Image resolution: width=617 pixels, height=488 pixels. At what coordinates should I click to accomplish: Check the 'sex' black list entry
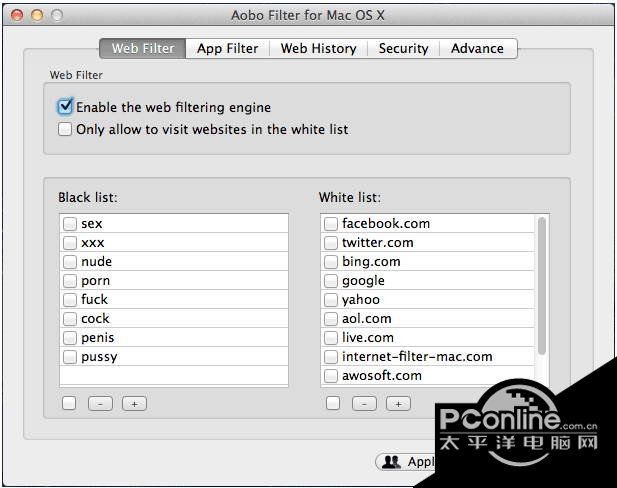[70, 224]
